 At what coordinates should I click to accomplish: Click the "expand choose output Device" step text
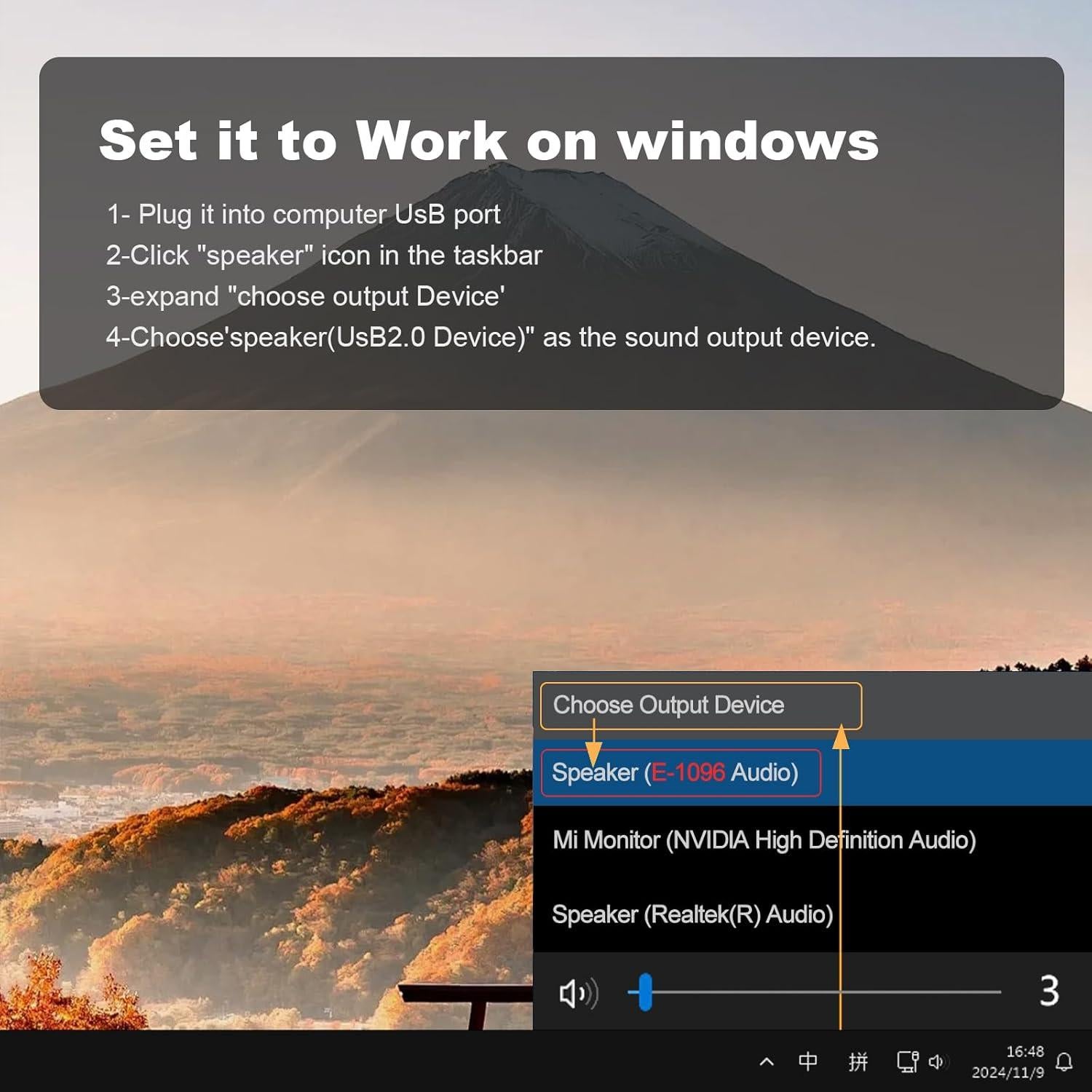pos(306,296)
